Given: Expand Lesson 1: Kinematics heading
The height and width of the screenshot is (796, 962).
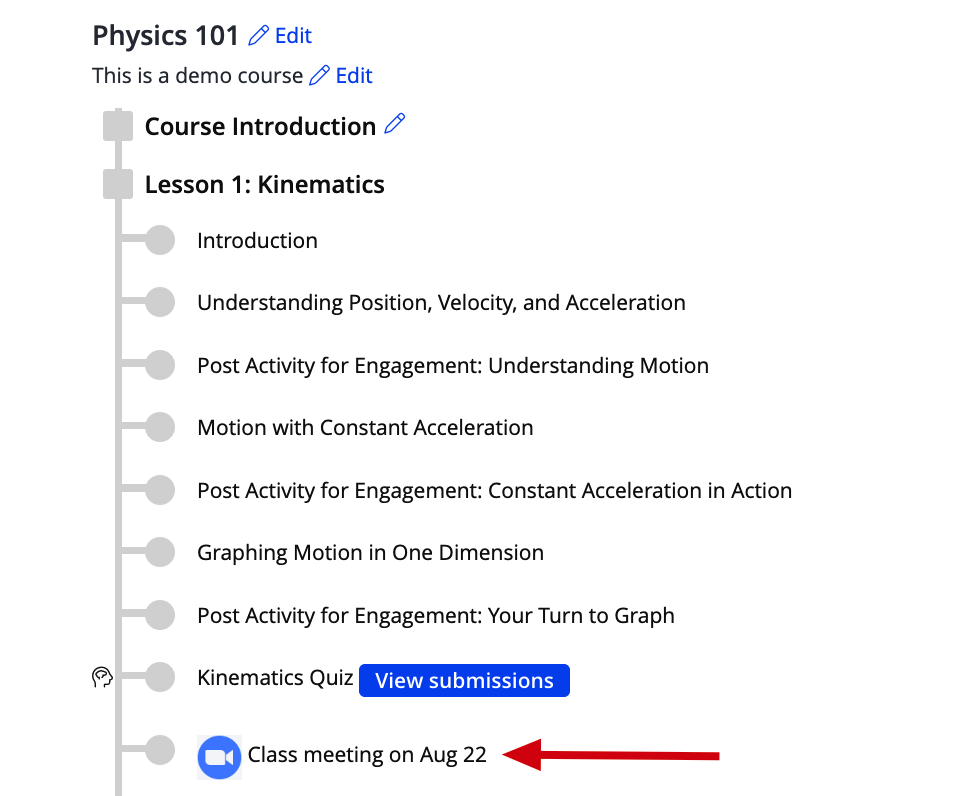Looking at the screenshot, I should [264, 184].
